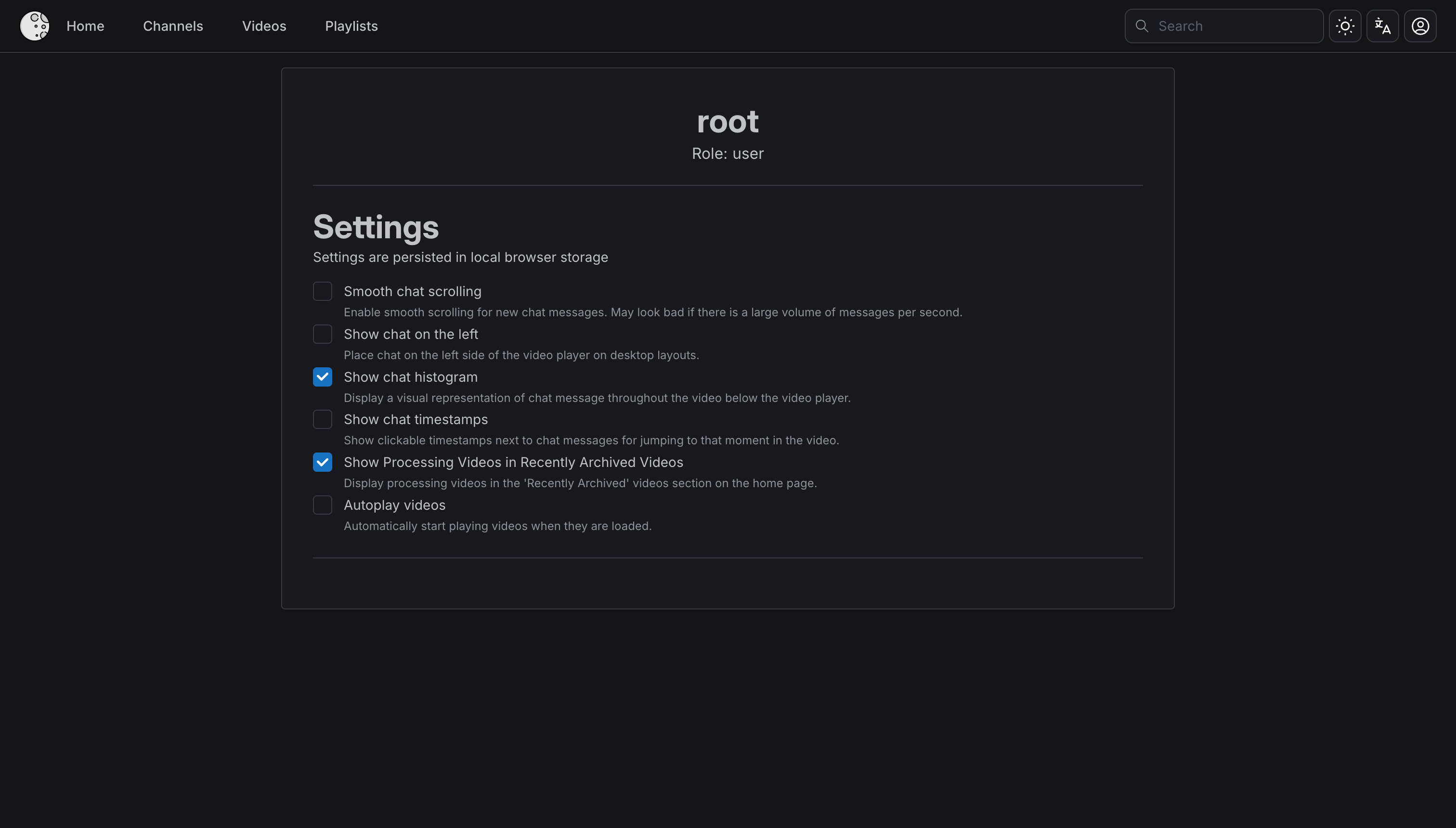Click the Autoplay videos label

(395, 505)
